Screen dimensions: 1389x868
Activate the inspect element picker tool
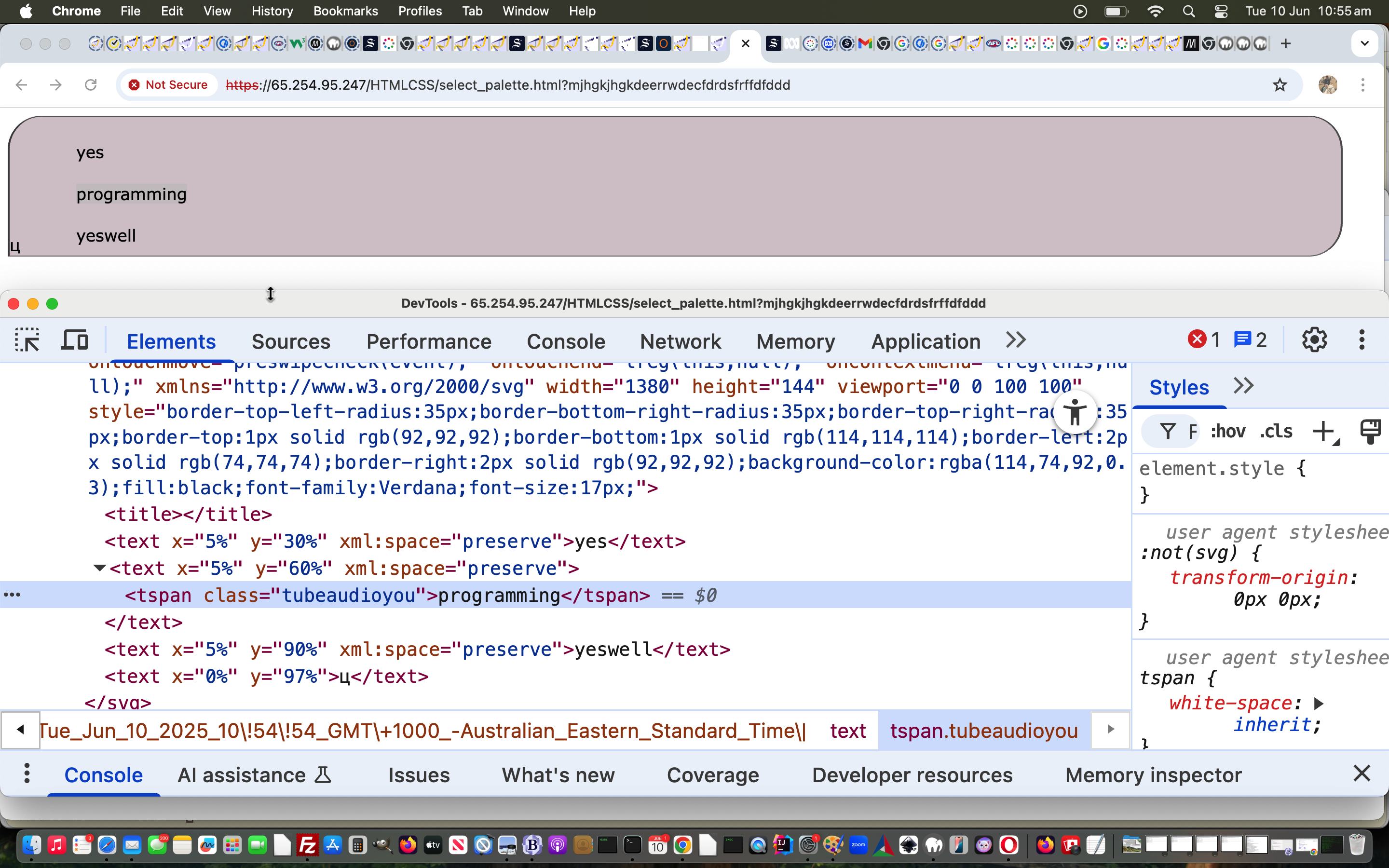coord(27,340)
